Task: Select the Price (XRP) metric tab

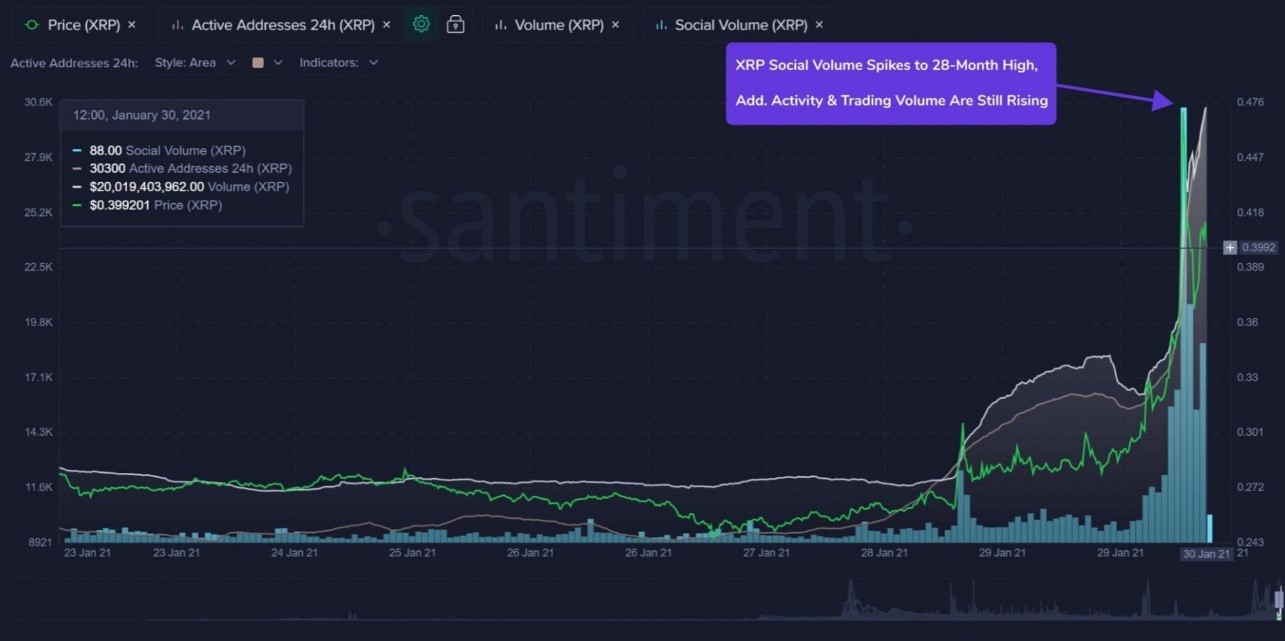Action: [82, 25]
